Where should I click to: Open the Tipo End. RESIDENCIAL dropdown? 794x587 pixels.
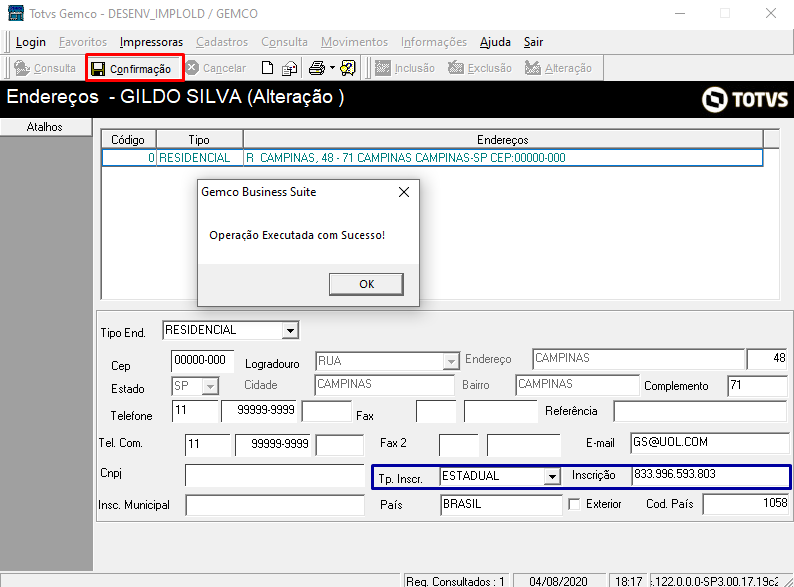point(290,331)
